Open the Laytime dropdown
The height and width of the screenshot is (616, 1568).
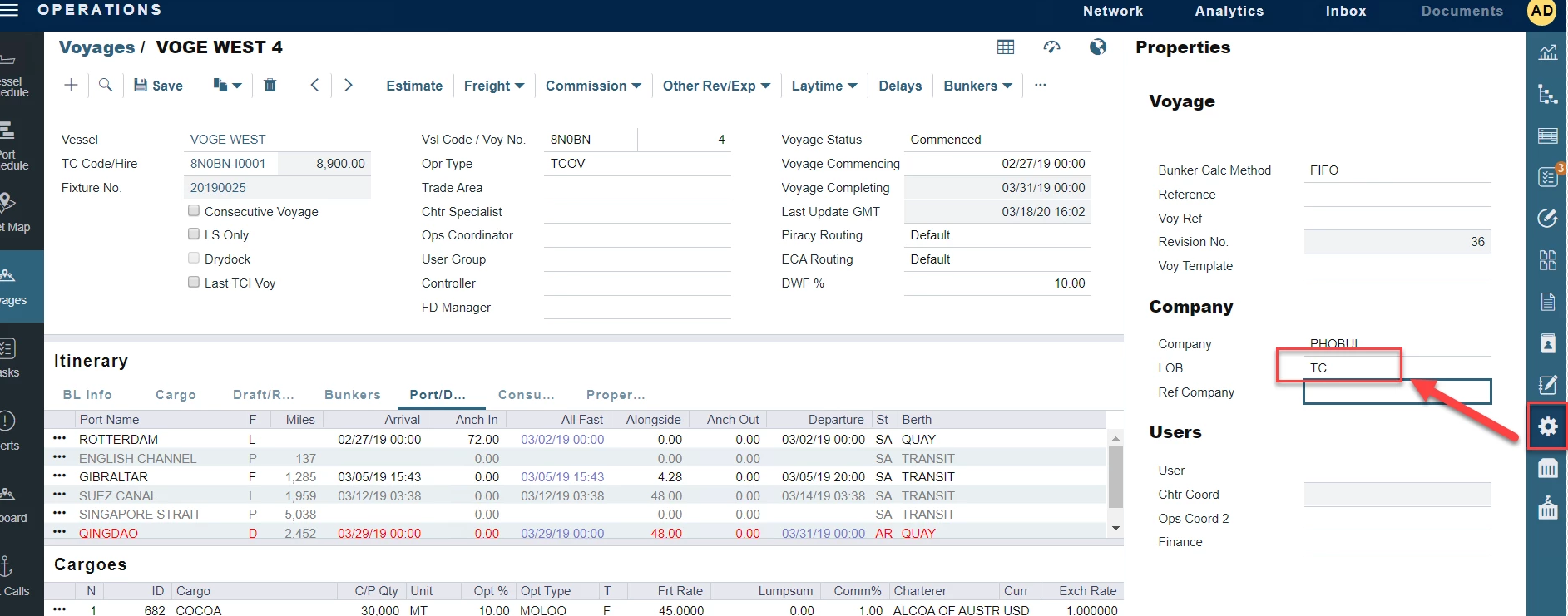point(824,86)
